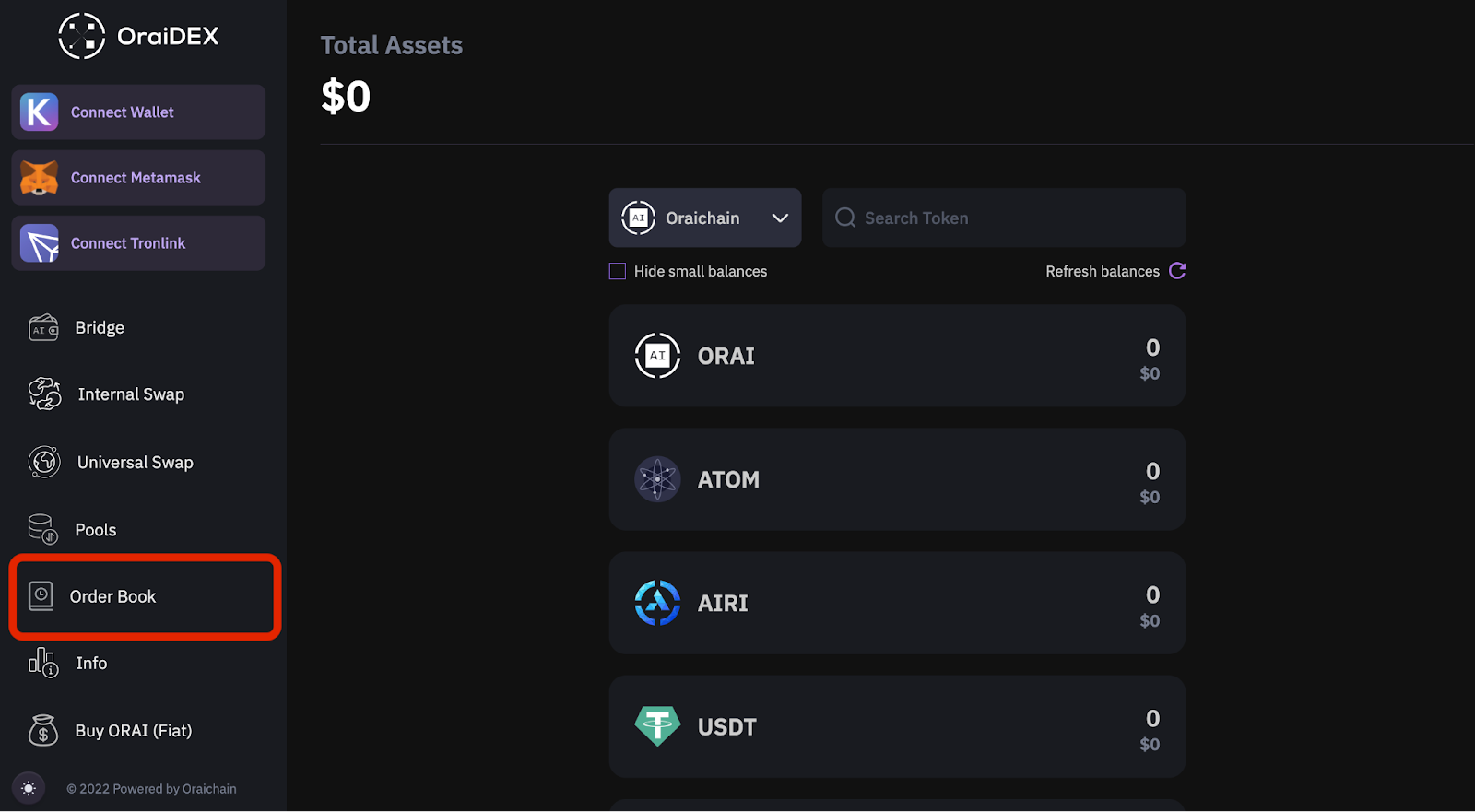Click the ATOM token icon
Image resolution: width=1475 pixels, height=812 pixels.
(x=657, y=479)
